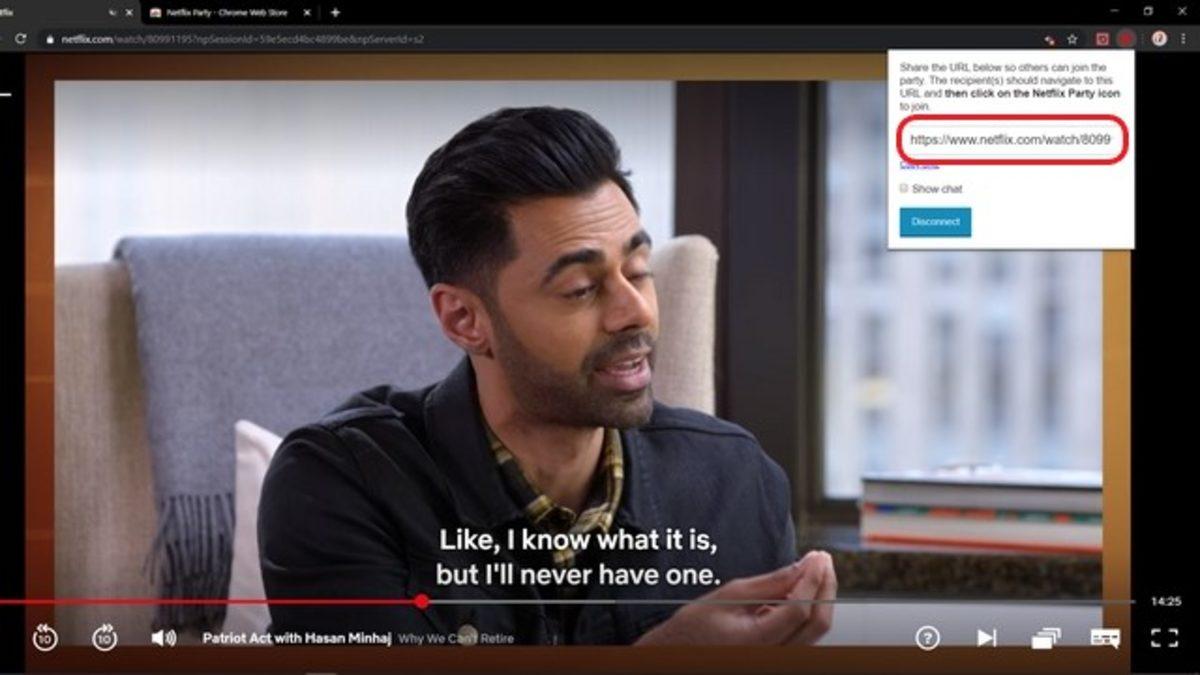Screen dimensions: 1200x675
Task: Select the Netflix Party extension icon
Action: pyautogui.click(x=1102, y=38)
